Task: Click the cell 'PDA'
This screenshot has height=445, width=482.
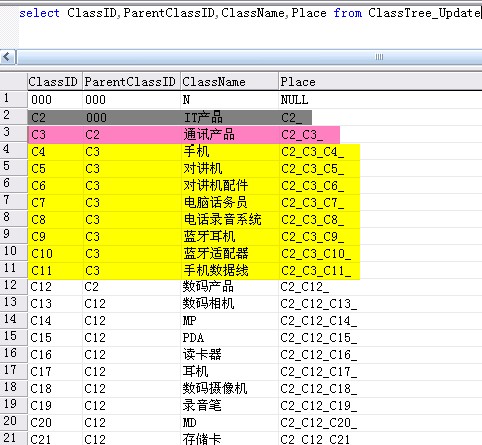Action: 193,338
